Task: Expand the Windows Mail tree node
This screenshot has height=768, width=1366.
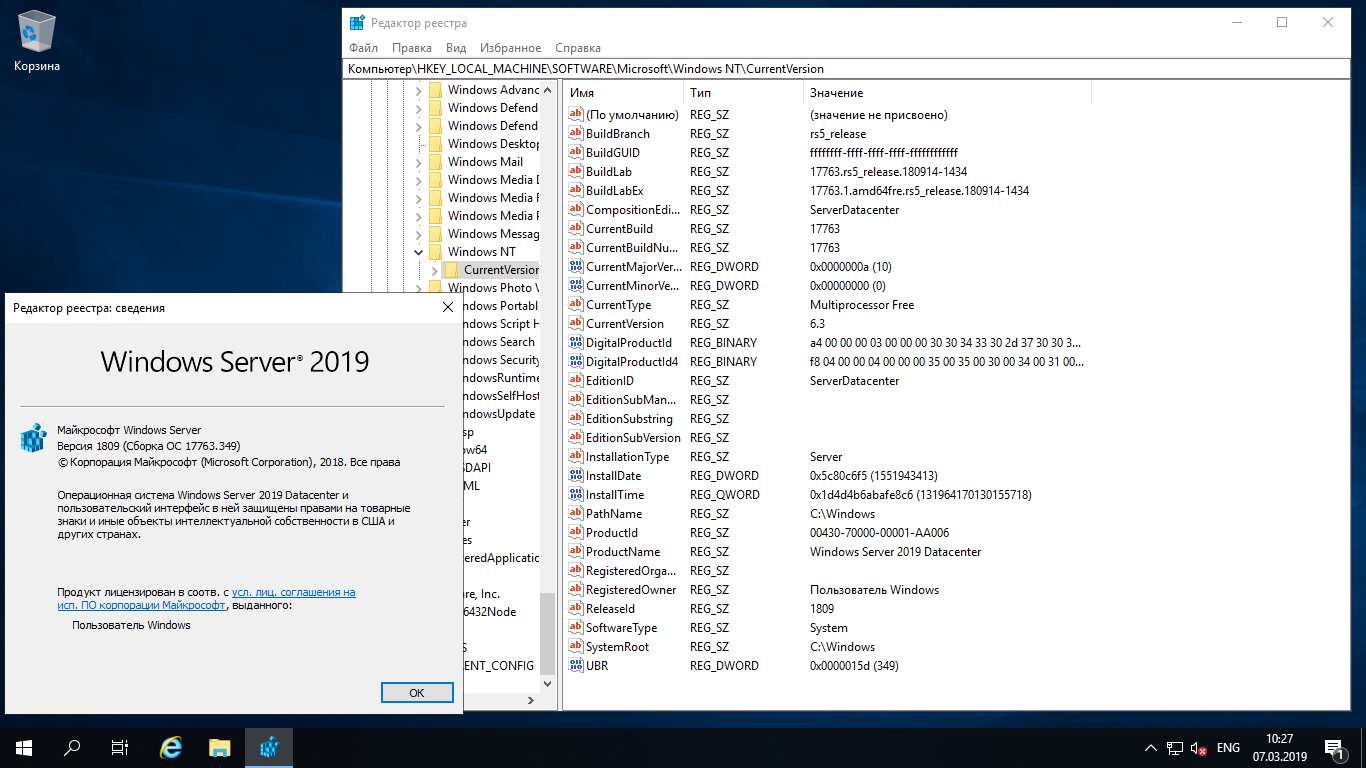Action: coord(418,162)
